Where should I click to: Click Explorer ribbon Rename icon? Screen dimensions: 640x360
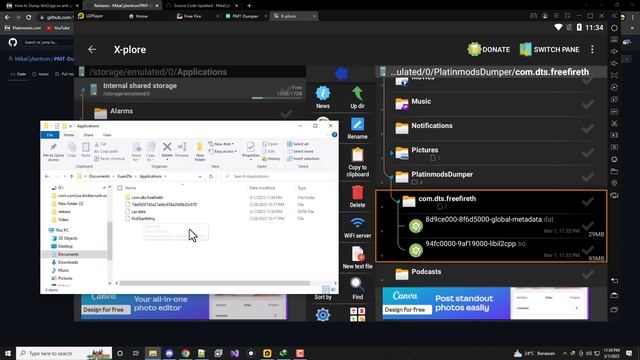(x=182, y=150)
